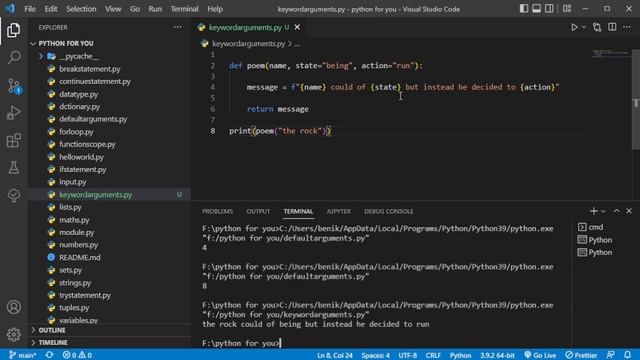Close the terminal panel

click(x=629, y=211)
